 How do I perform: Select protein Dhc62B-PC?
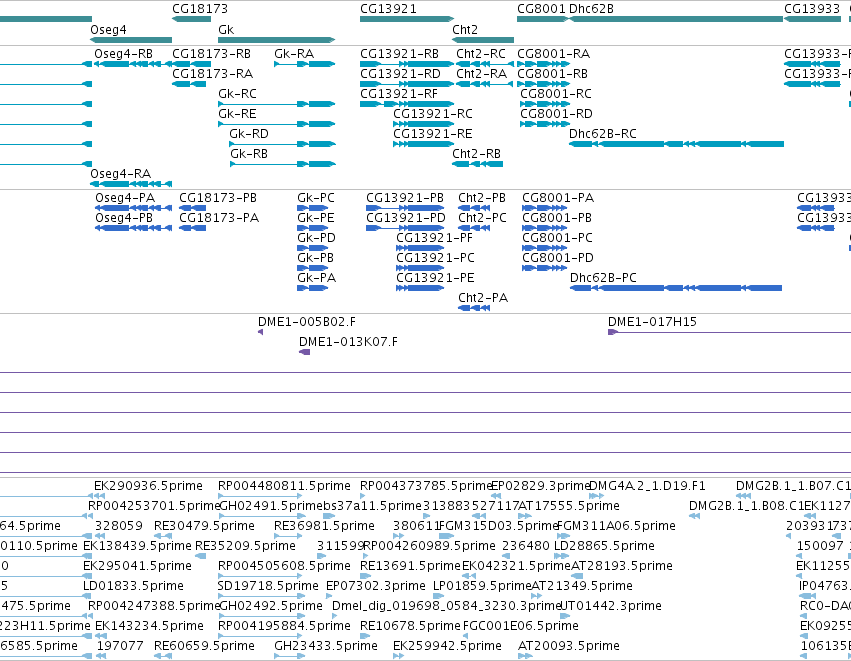pos(676,288)
